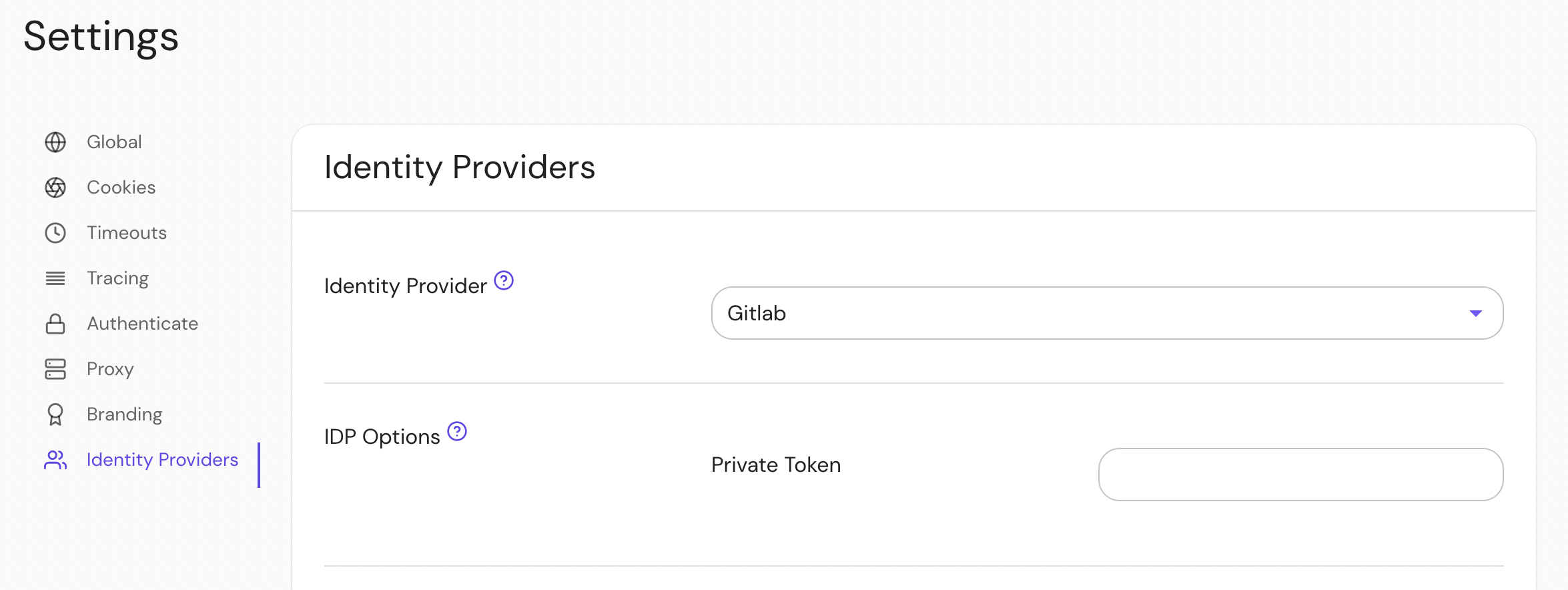Navigate to Timeouts settings
Viewport: 1568px width, 590px height.
point(126,233)
